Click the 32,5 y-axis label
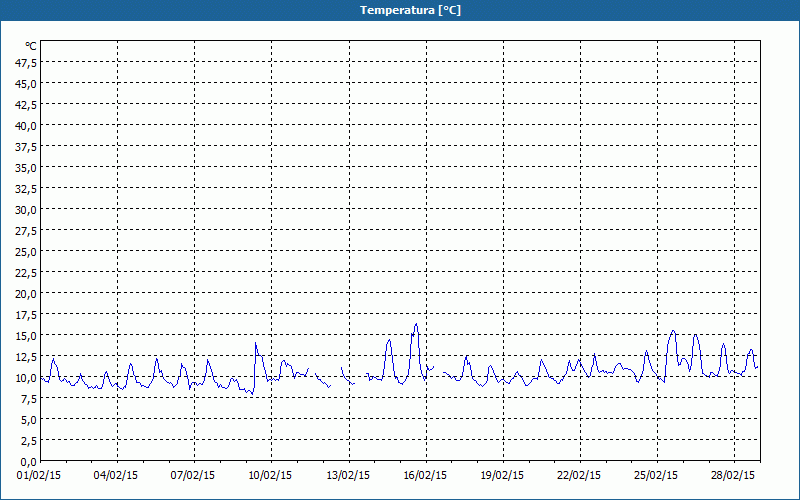This screenshot has width=800, height=500. tap(26, 189)
